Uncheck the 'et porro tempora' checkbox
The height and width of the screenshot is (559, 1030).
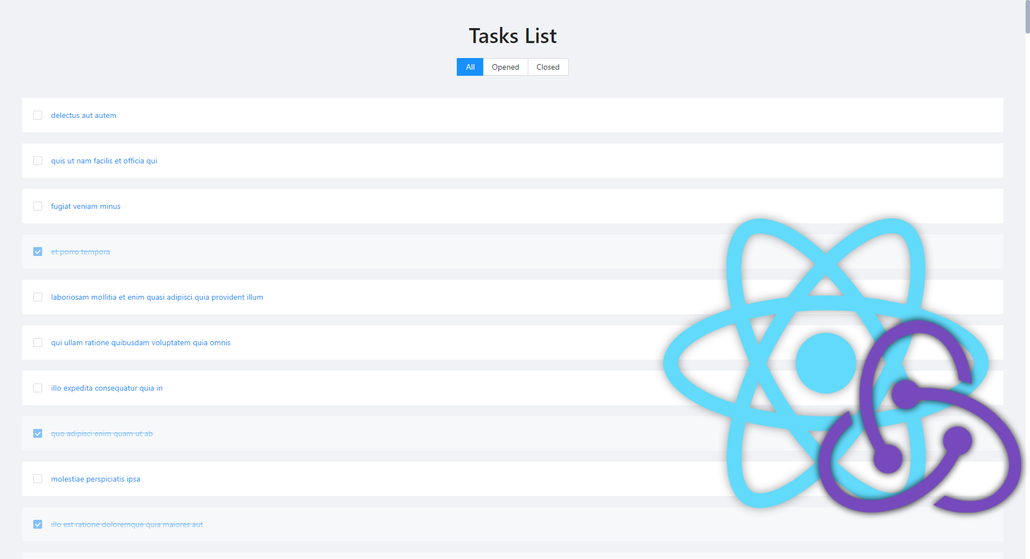pos(38,252)
